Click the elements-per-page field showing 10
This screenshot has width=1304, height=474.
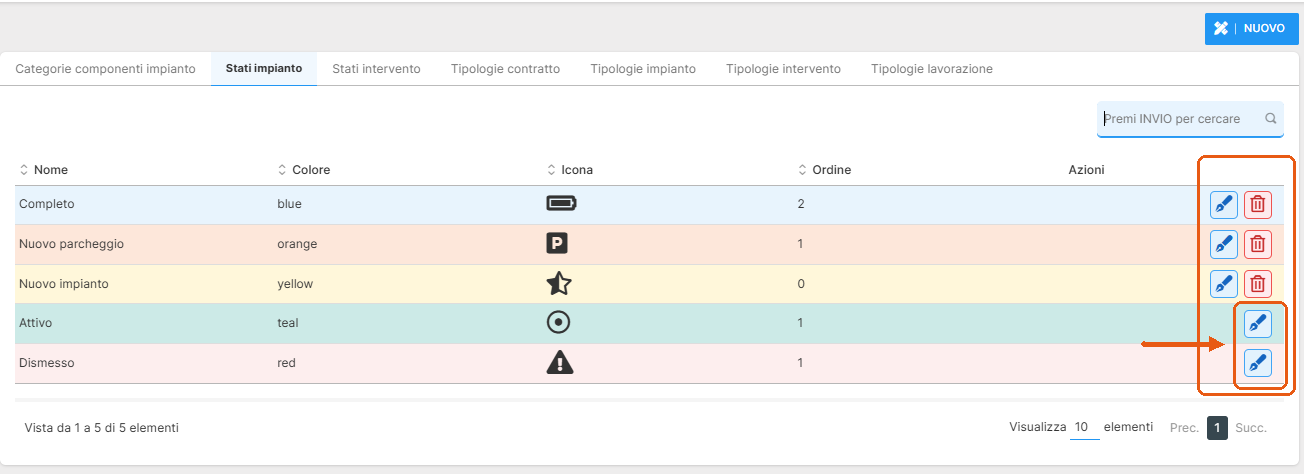point(1084,428)
